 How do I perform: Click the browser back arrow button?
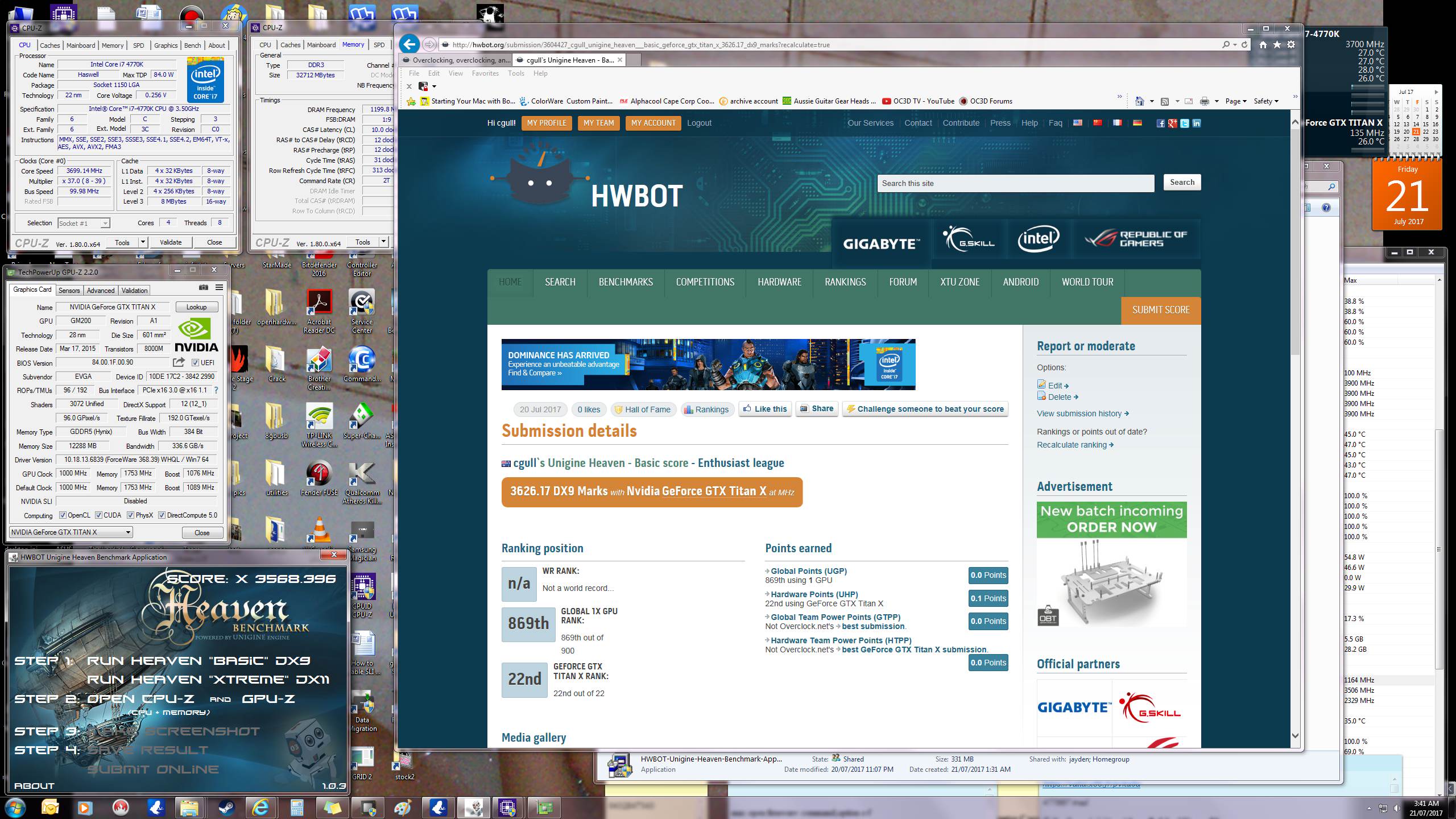[409, 44]
